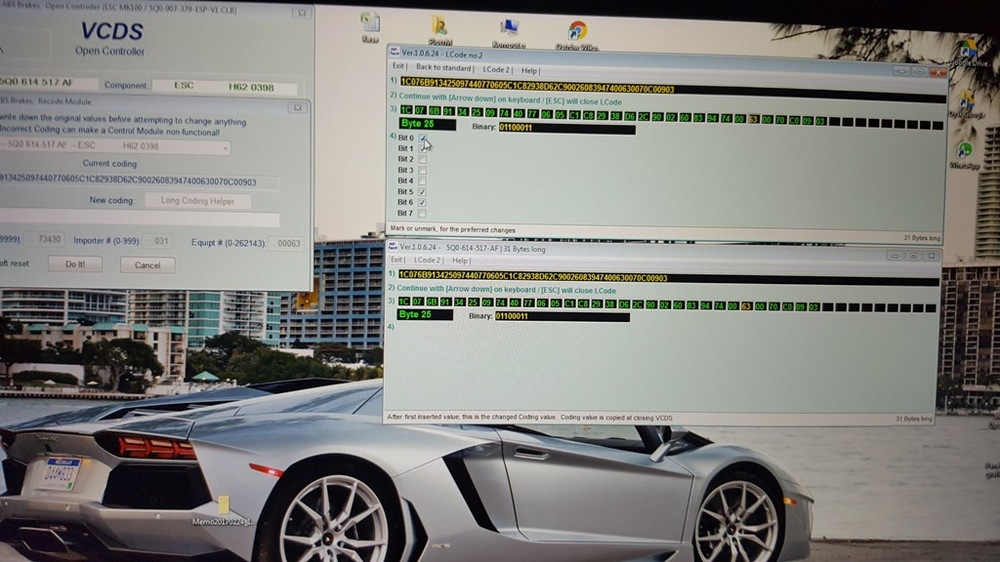
Task: Toggle the Bit 0 checkbox
Action: [x=423, y=137]
